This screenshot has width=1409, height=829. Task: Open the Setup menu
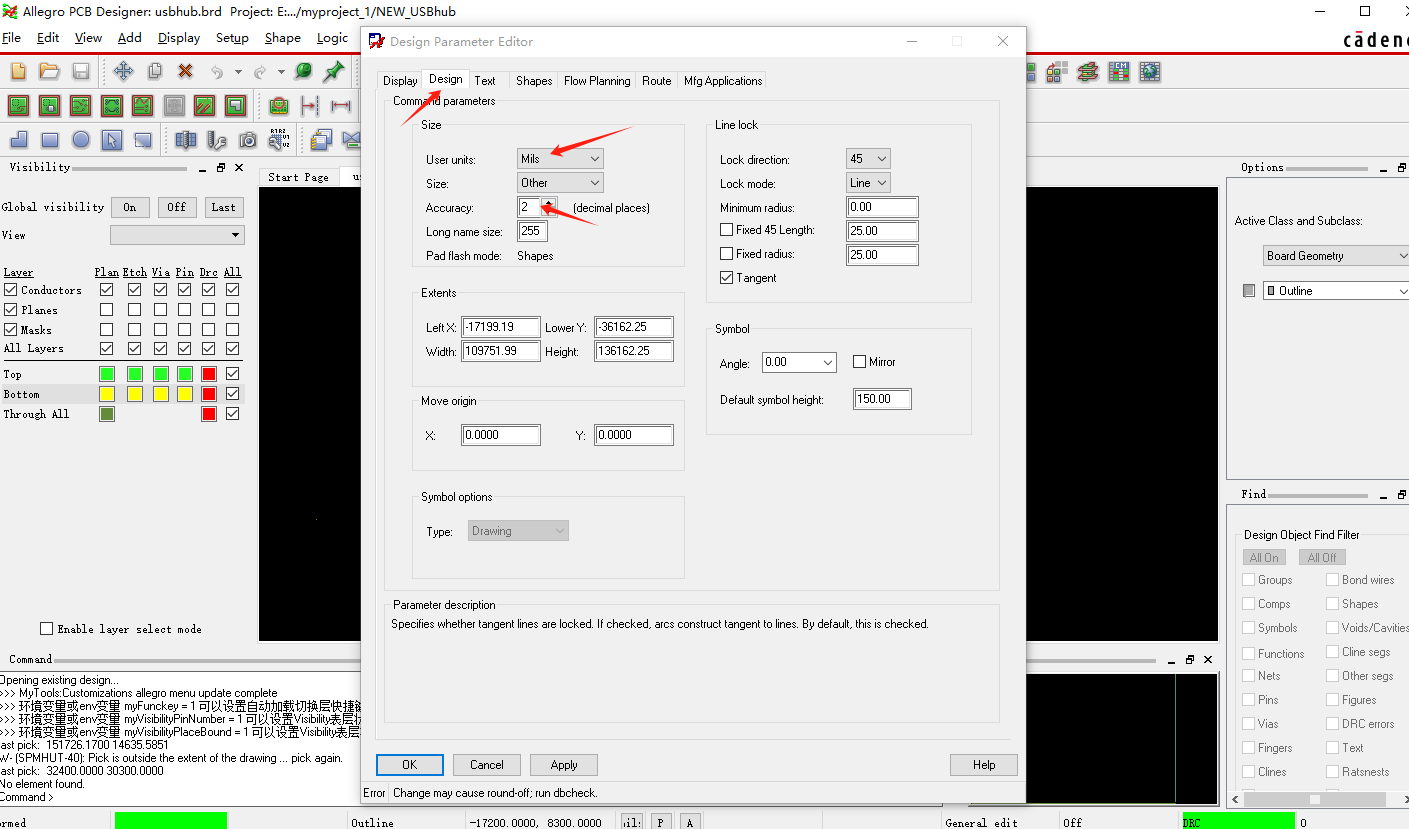coord(232,38)
